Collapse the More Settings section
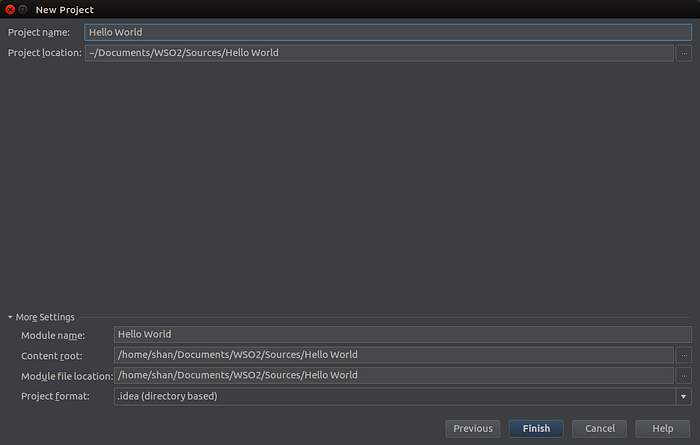Screen dimensions: 700x445 (10, 317)
